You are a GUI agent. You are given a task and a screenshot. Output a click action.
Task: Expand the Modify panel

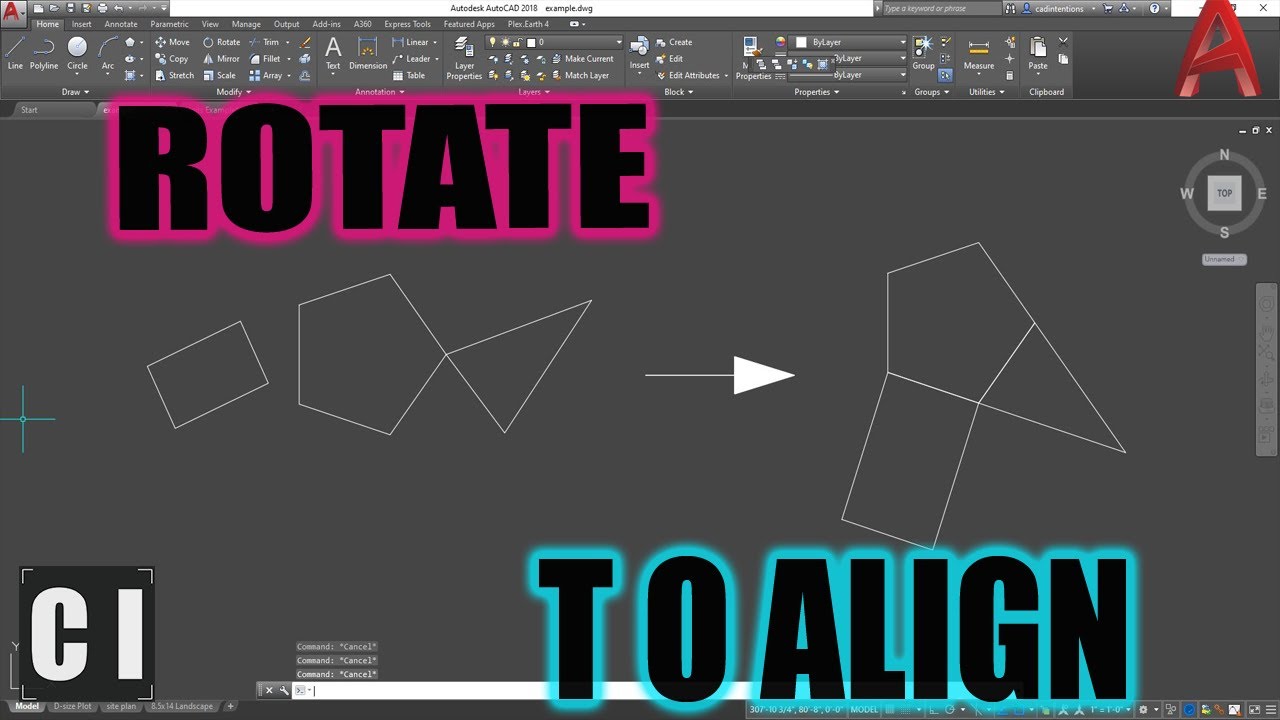pyautogui.click(x=233, y=92)
